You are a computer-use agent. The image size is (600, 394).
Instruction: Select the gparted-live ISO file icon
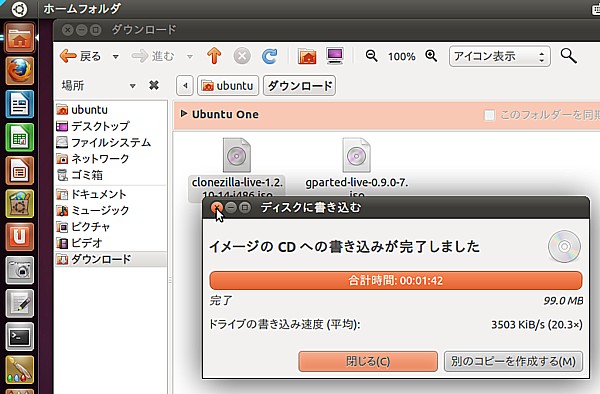(x=356, y=155)
